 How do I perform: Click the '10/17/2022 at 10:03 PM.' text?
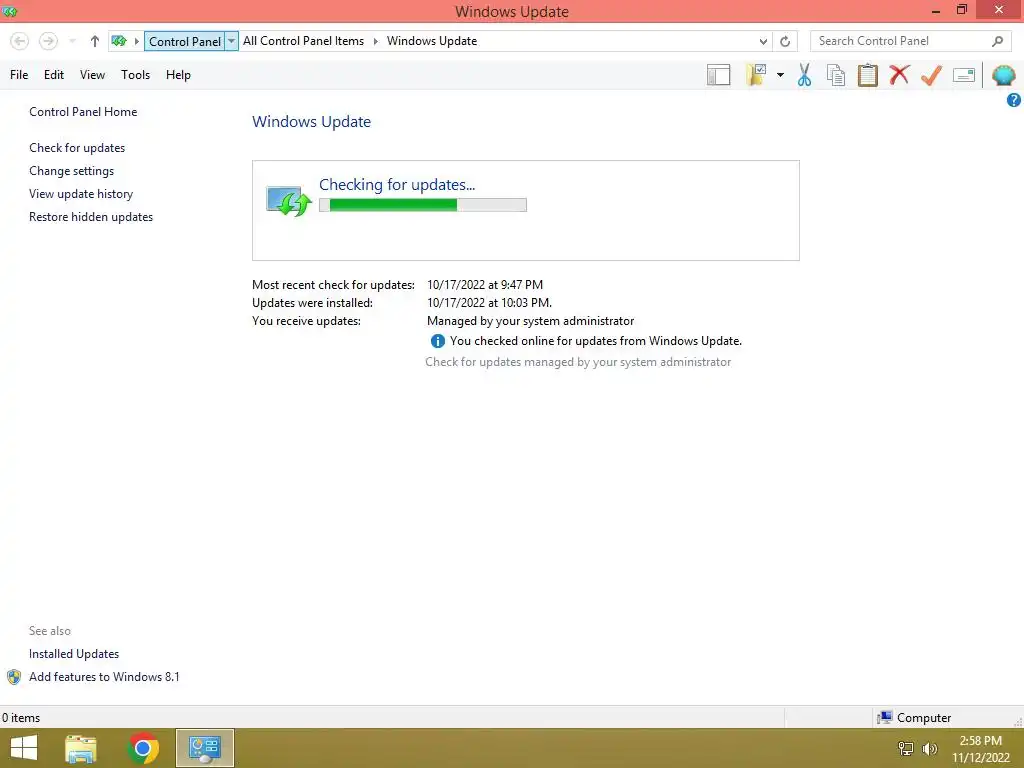point(489,303)
